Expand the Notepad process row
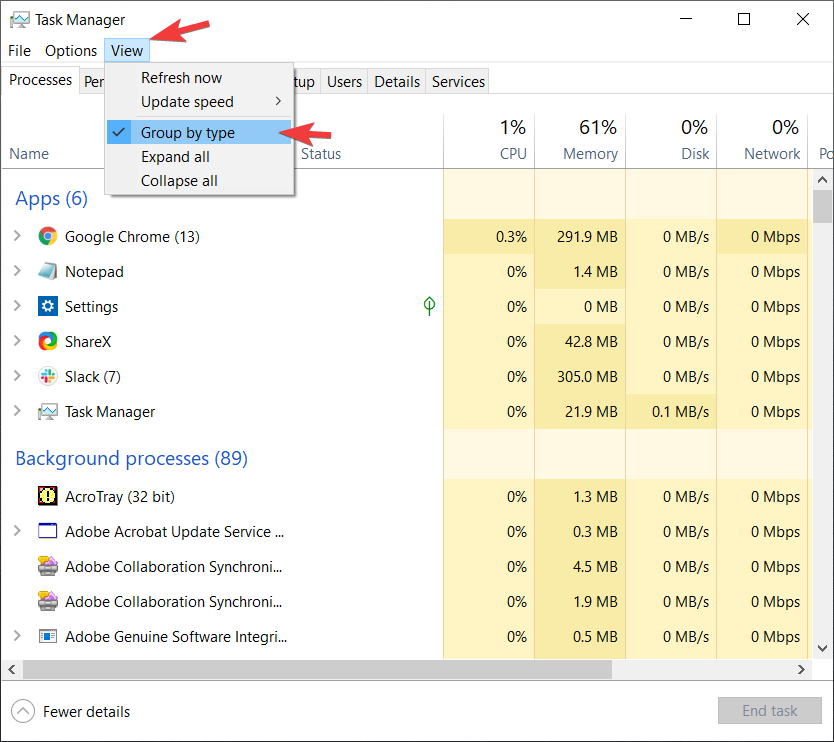 pos(17,271)
